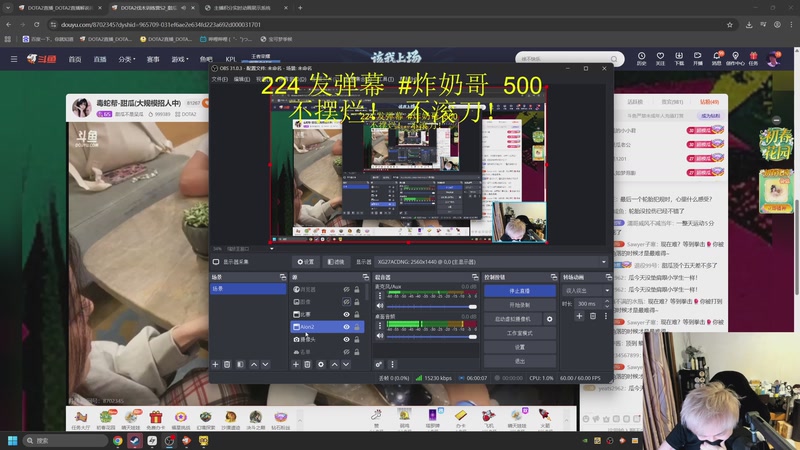800x450 pixels.
Task: Toggle visibility of the 比赛 source
Action: pyautogui.click(x=346, y=314)
